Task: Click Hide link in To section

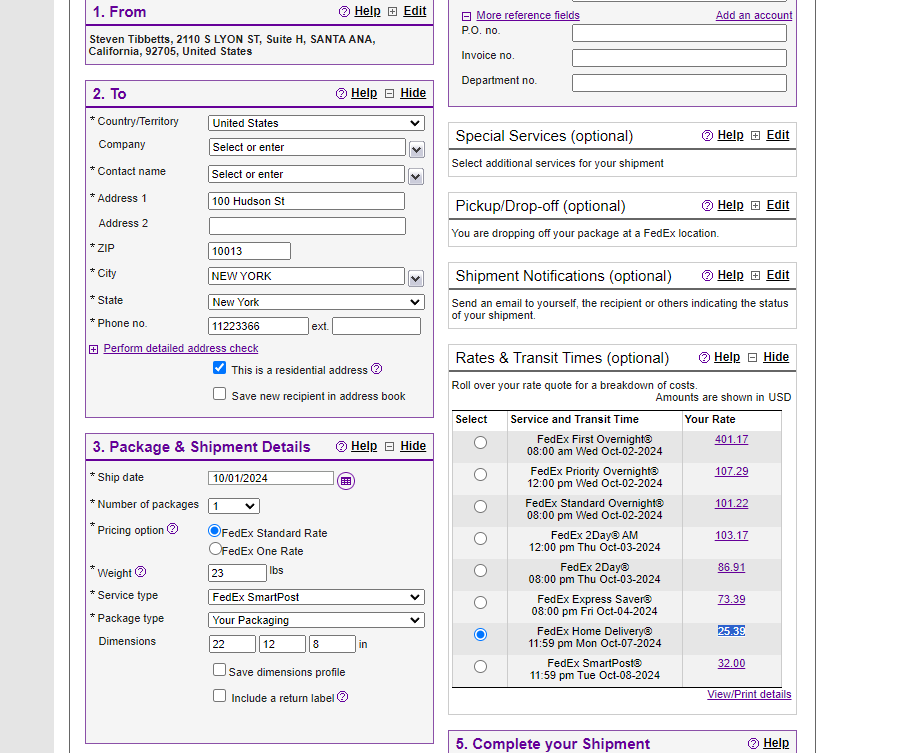Action: 413,93
